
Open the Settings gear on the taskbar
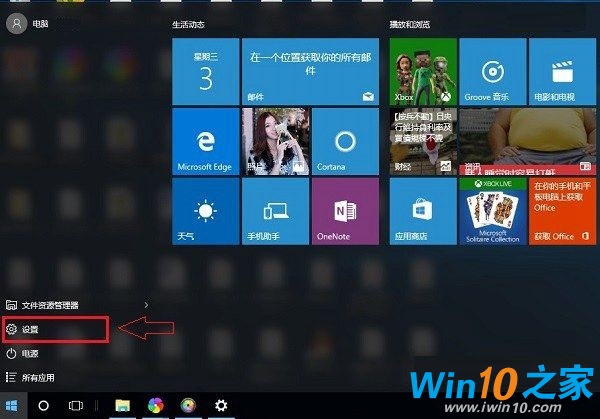coord(221,406)
